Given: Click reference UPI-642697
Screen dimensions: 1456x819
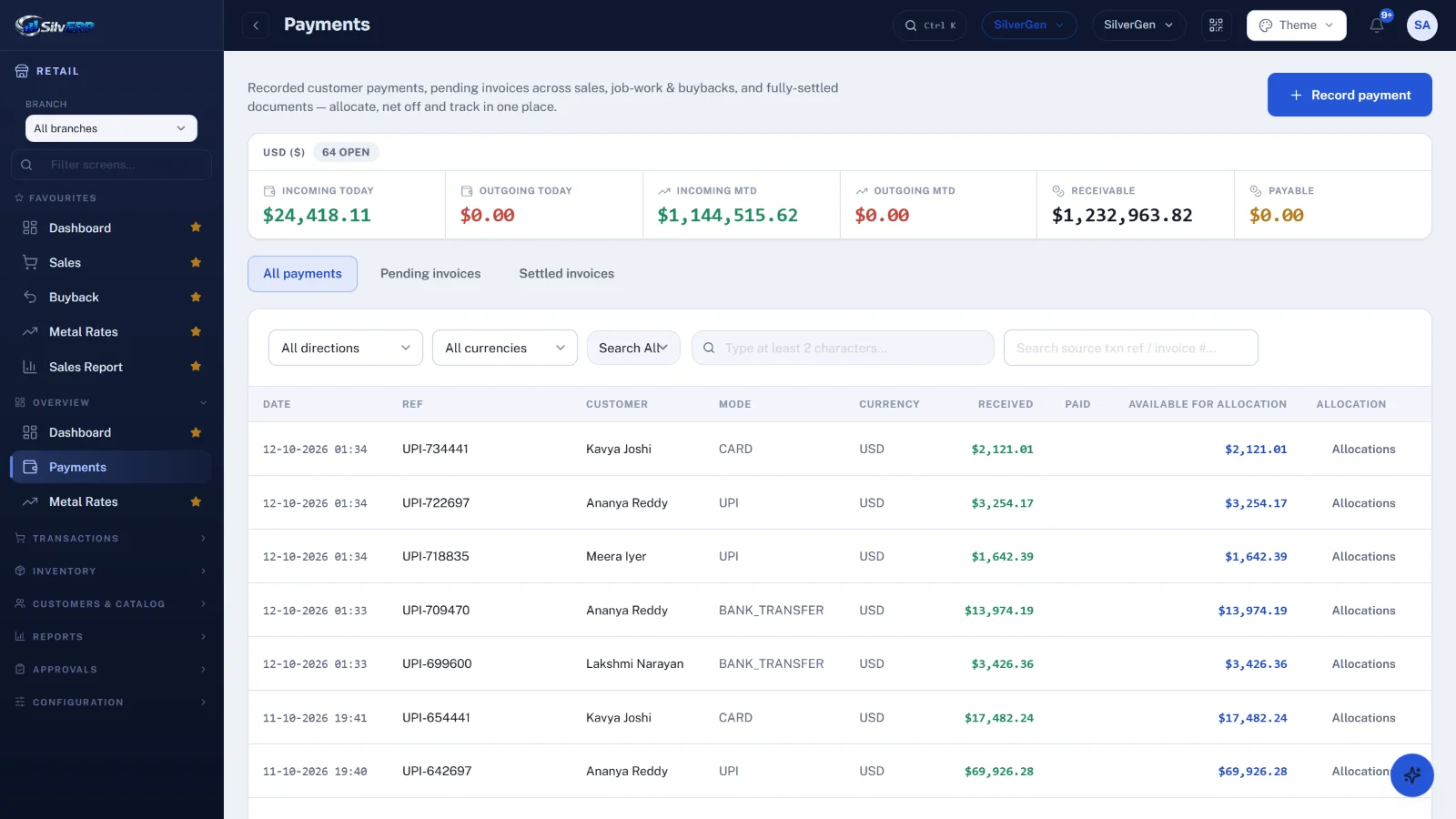Looking at the screenshot, I should [x=437, y=772].
